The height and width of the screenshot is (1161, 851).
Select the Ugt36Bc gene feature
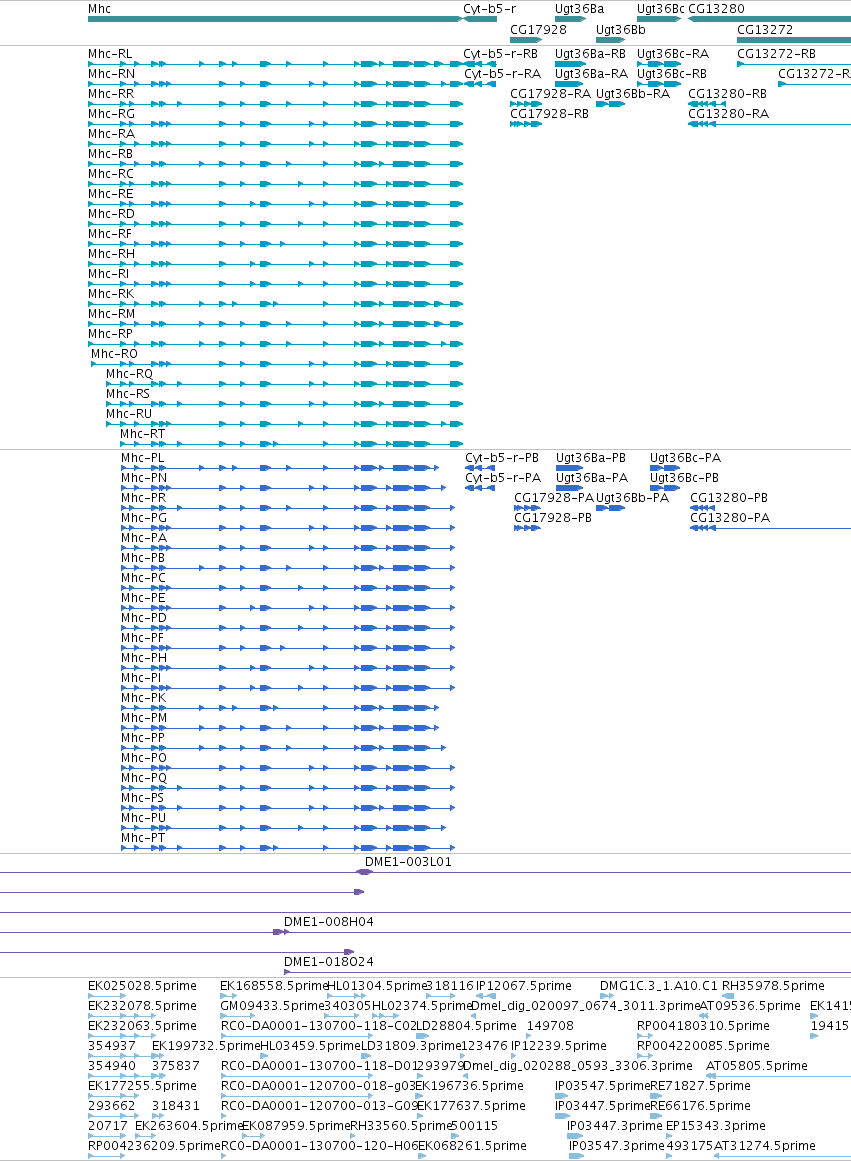click(x=659, y=19)
